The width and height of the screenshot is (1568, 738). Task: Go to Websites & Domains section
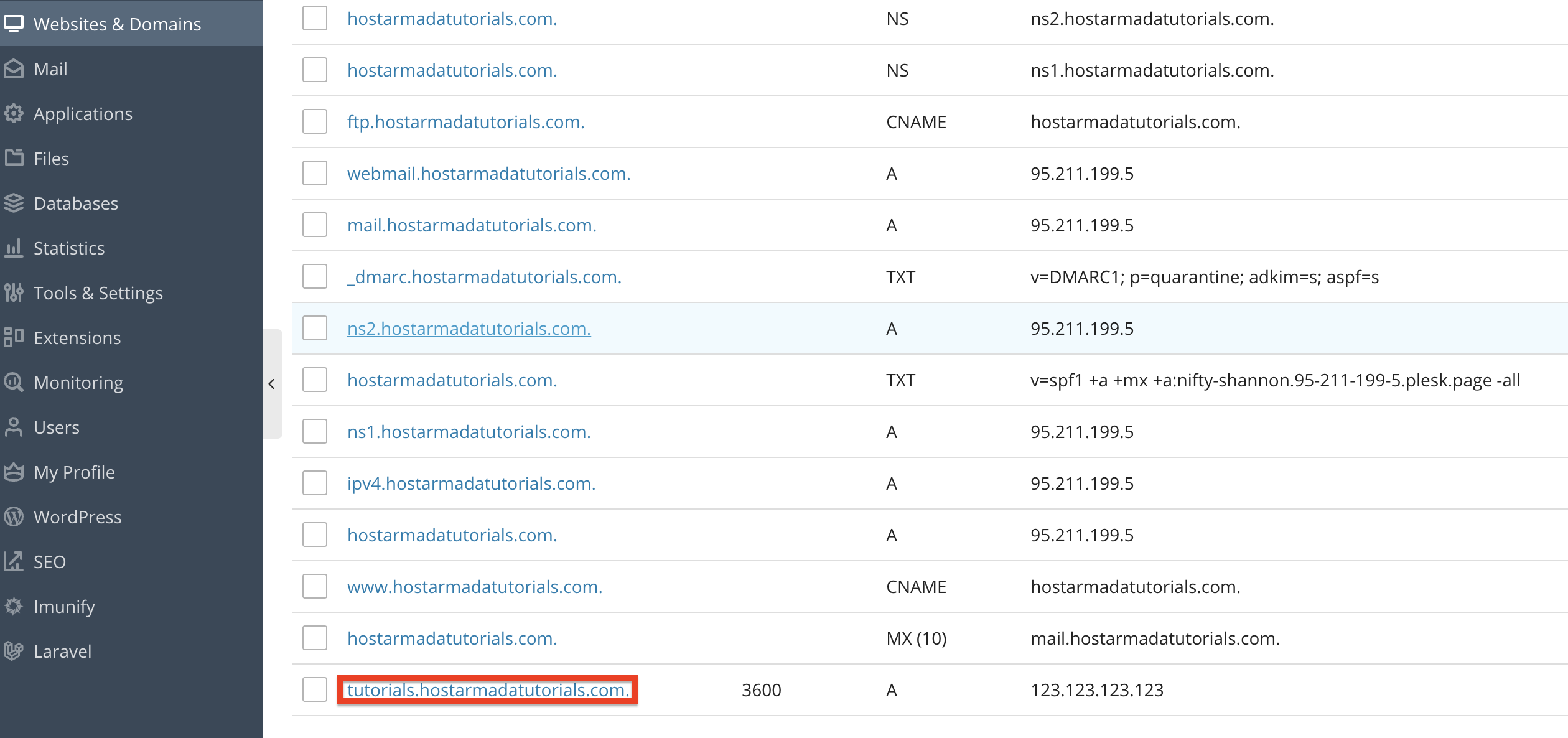coord(117,24)
